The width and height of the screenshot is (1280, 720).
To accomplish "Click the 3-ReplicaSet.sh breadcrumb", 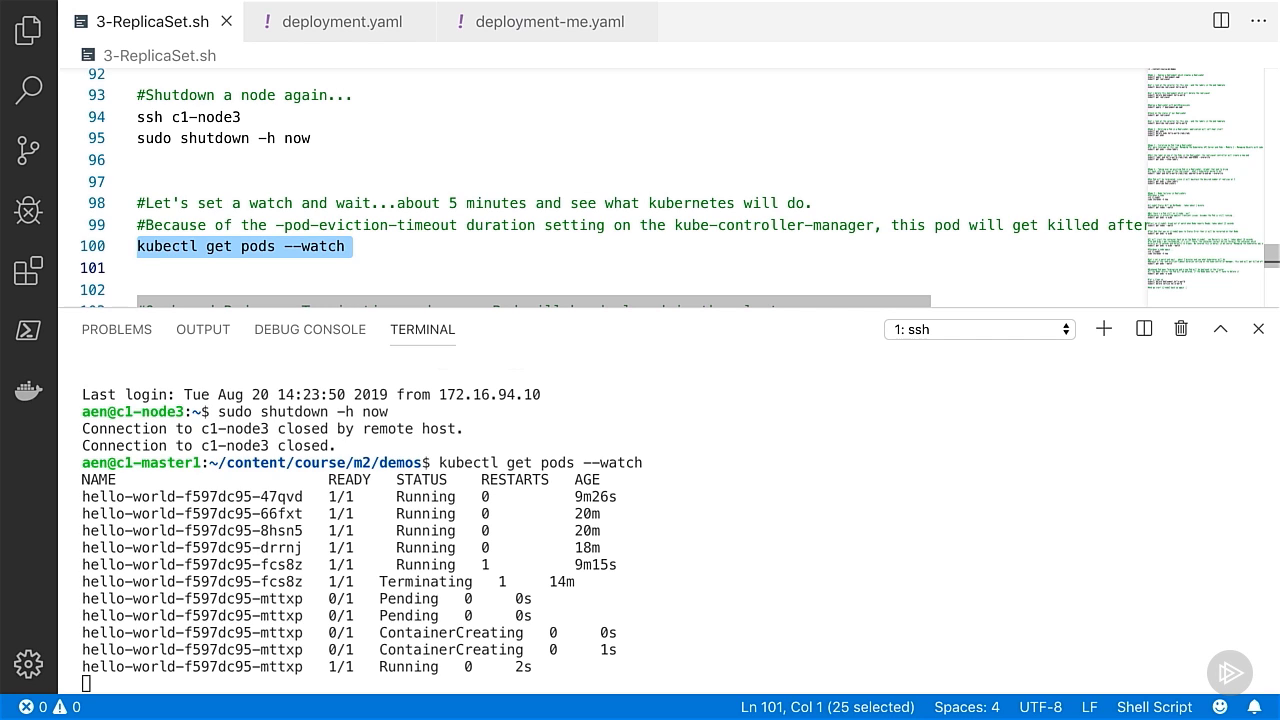I will (x=148, y=55).
